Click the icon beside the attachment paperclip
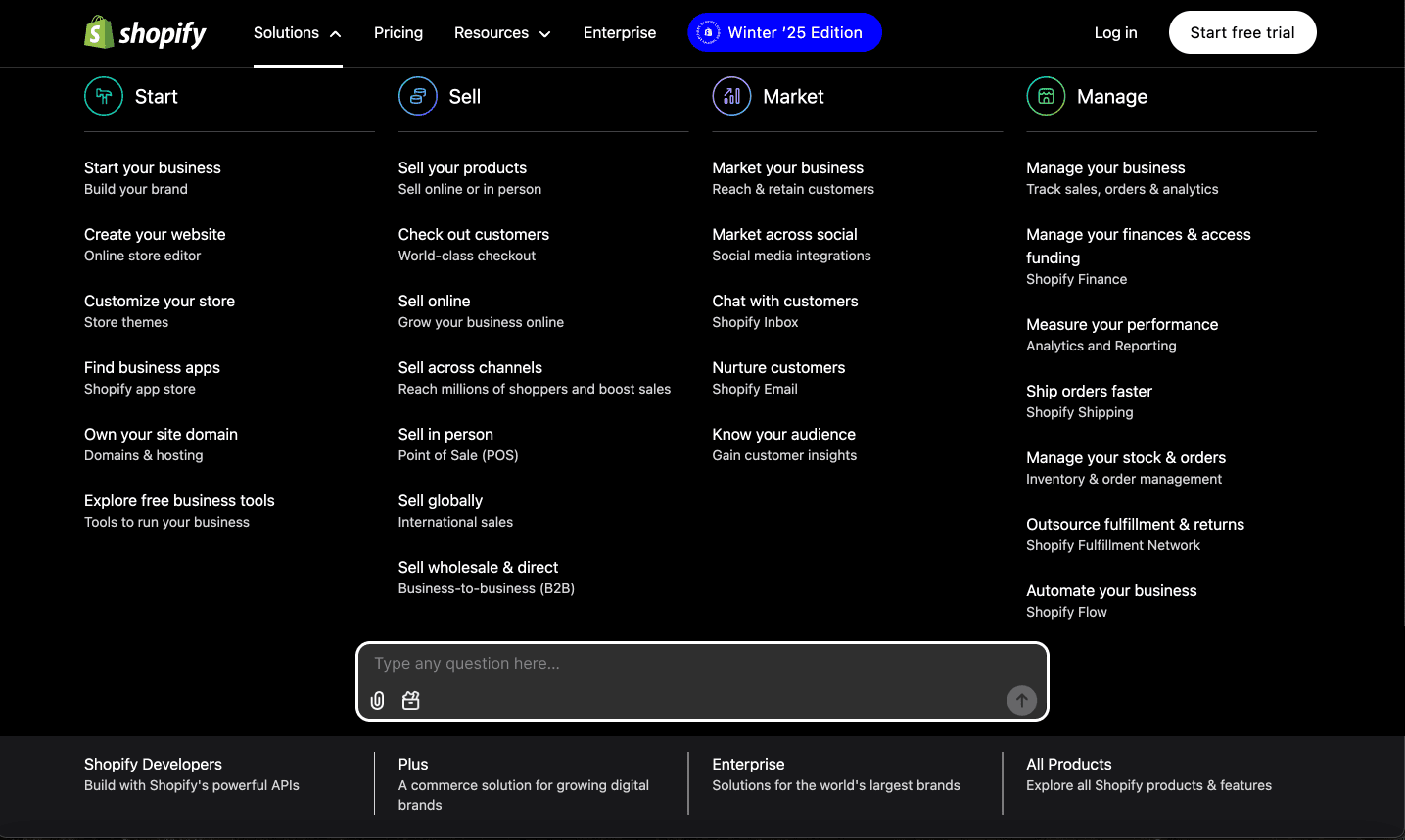 [411, 701]
